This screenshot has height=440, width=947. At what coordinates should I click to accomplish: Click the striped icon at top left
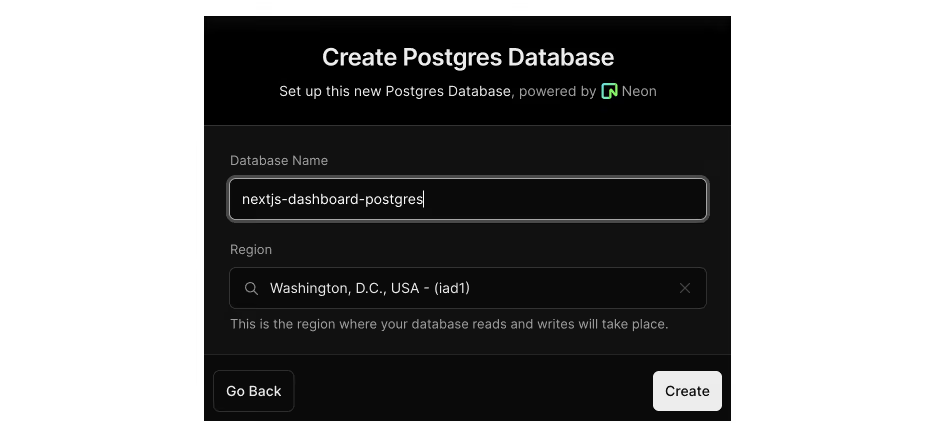[264, 8]
